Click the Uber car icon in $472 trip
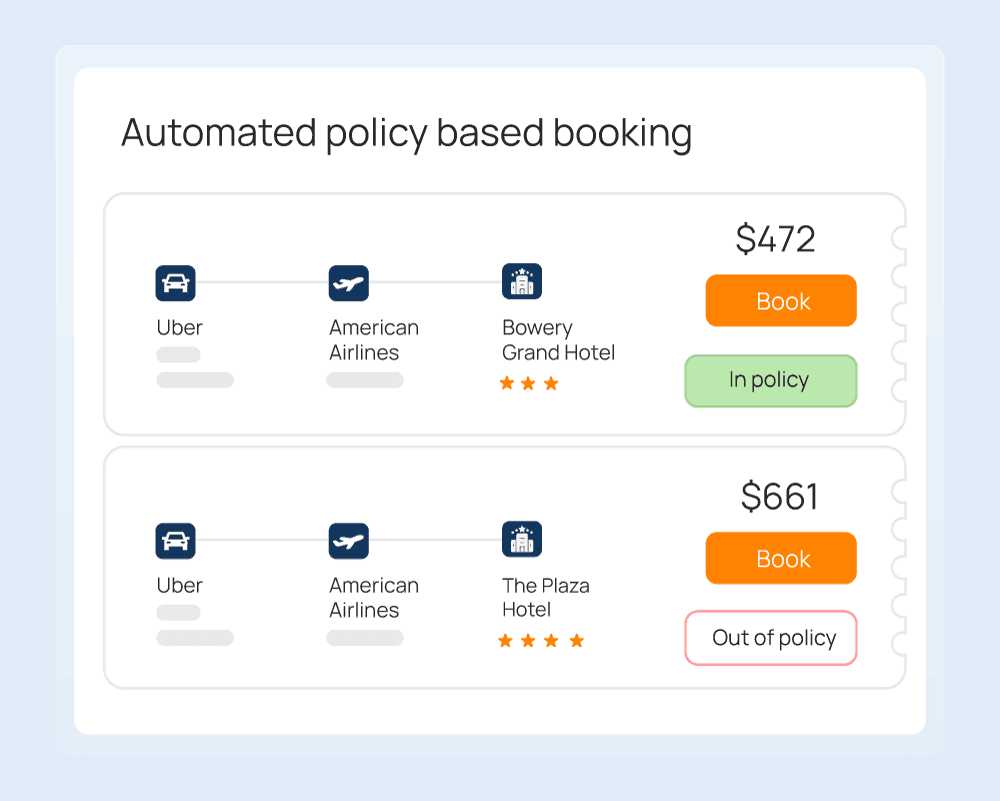 pos(175,283)
